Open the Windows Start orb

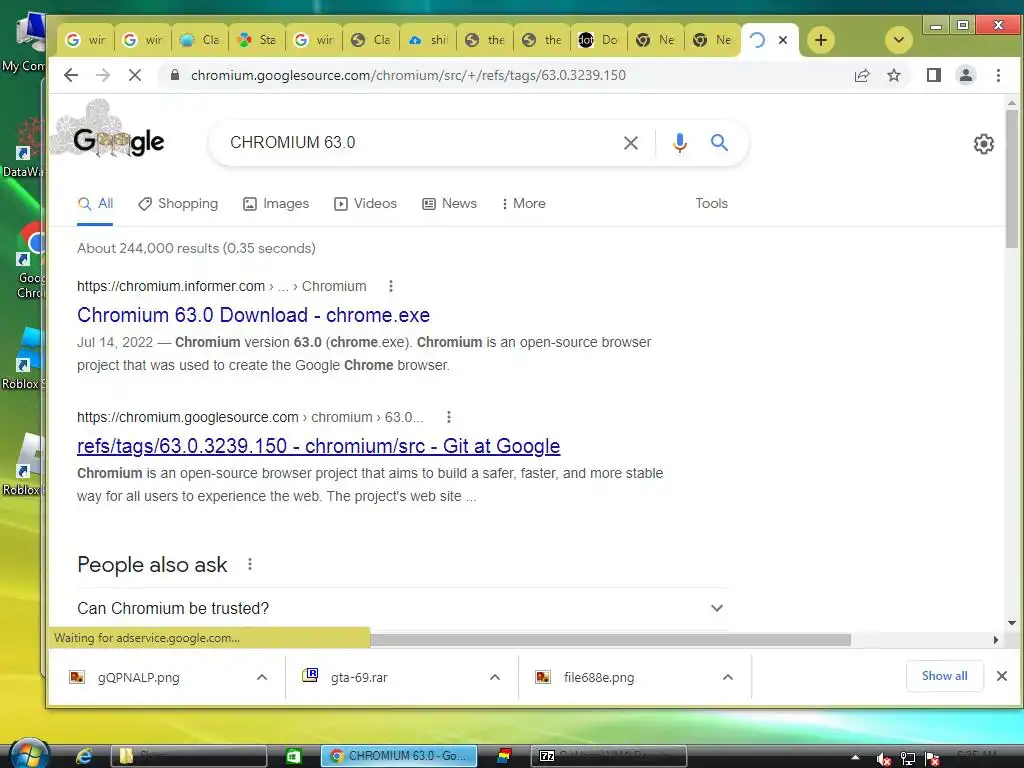[x=29, y=755]
